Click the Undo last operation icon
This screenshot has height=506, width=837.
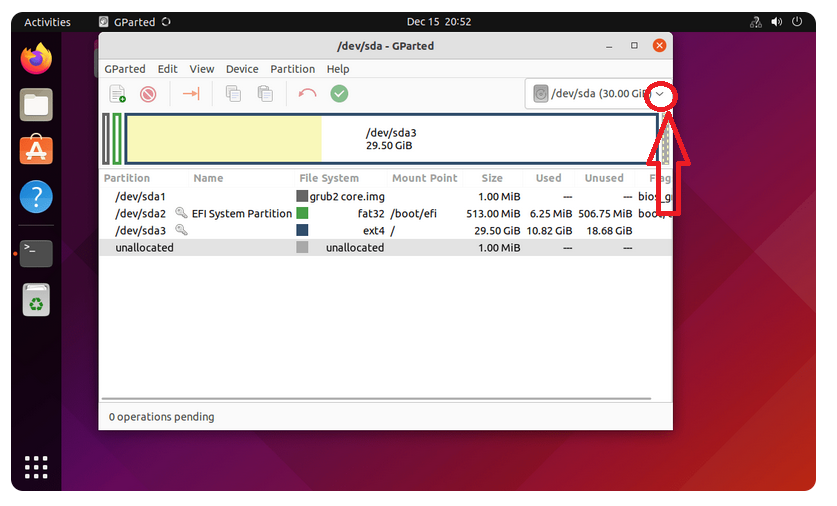point(307,94)
